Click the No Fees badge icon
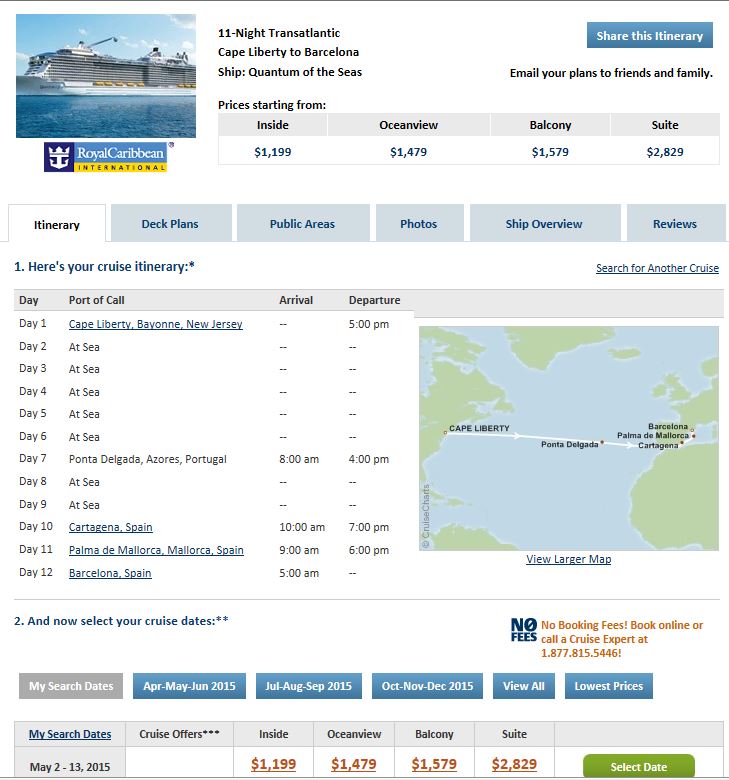 coord(523,631)
